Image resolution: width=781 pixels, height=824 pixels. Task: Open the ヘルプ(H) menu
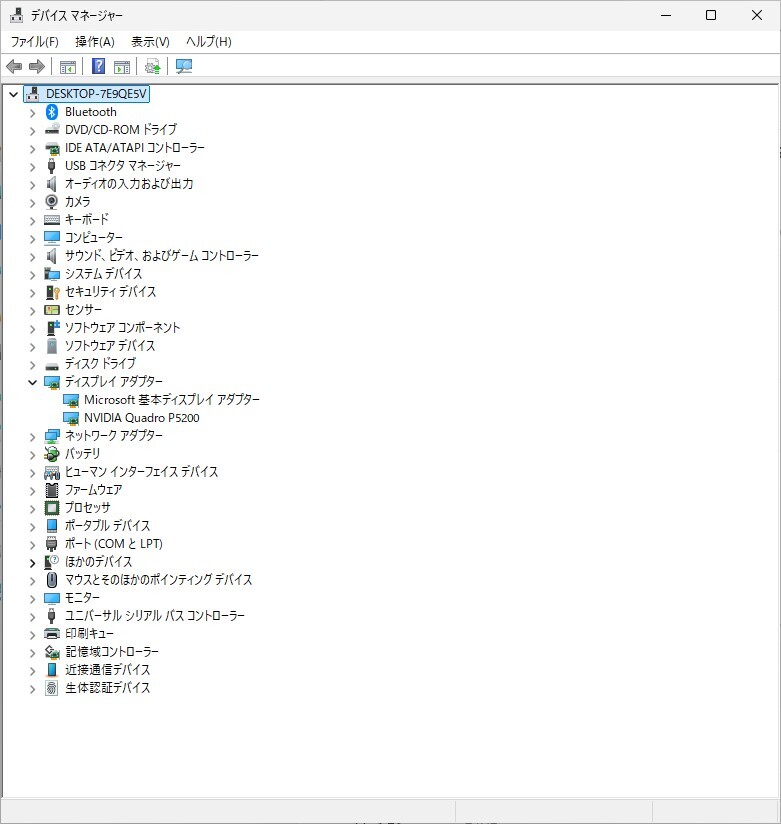tap(209, 42)
